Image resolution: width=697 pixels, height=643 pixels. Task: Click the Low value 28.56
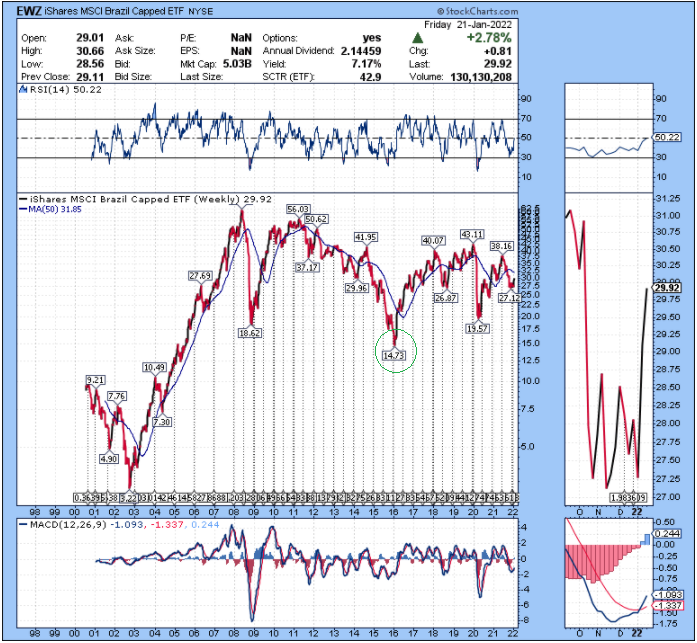point(90,64)
